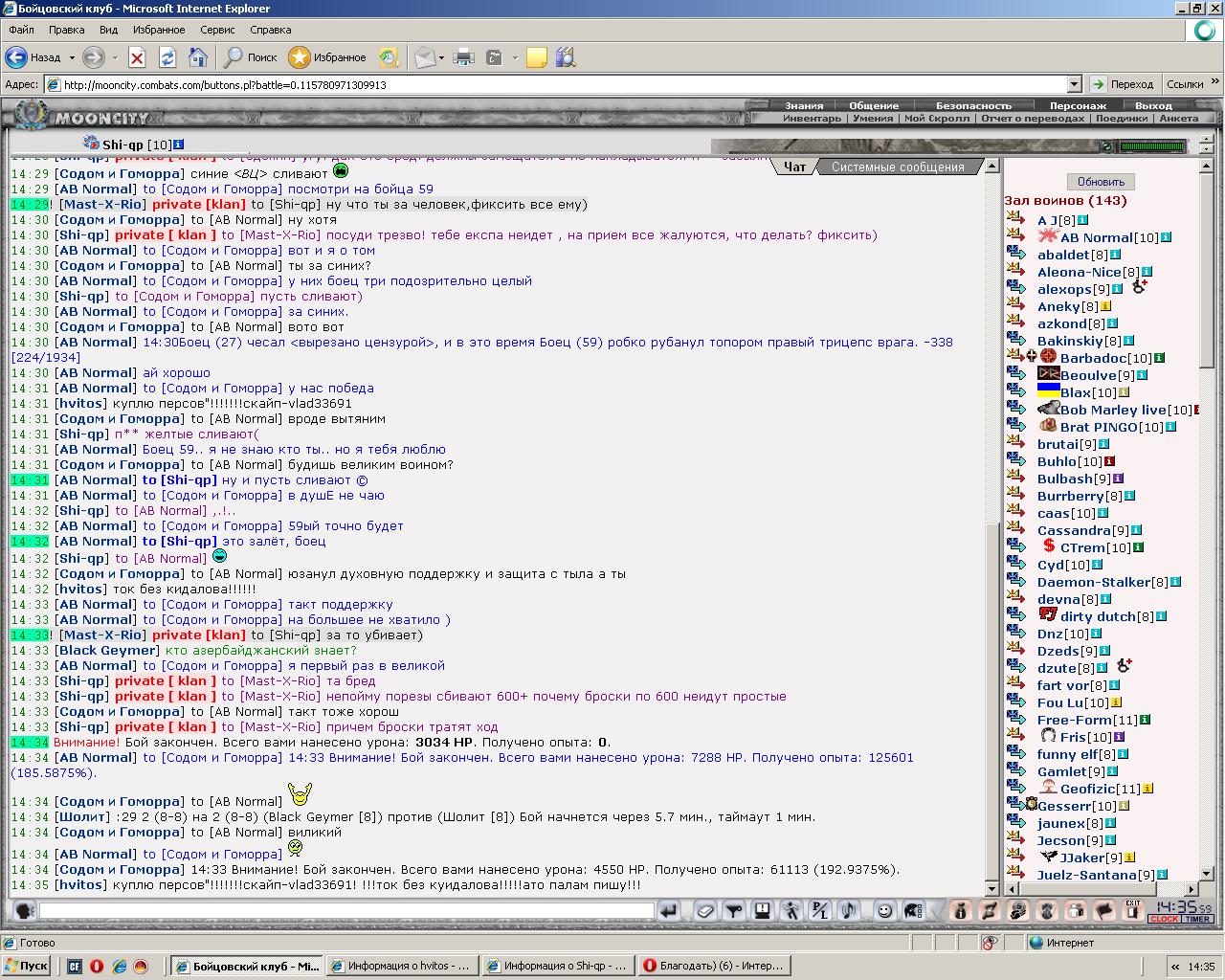1225x980 pixels.
Task: Click the IE Stop red X icon
Action: pos(137,57)
